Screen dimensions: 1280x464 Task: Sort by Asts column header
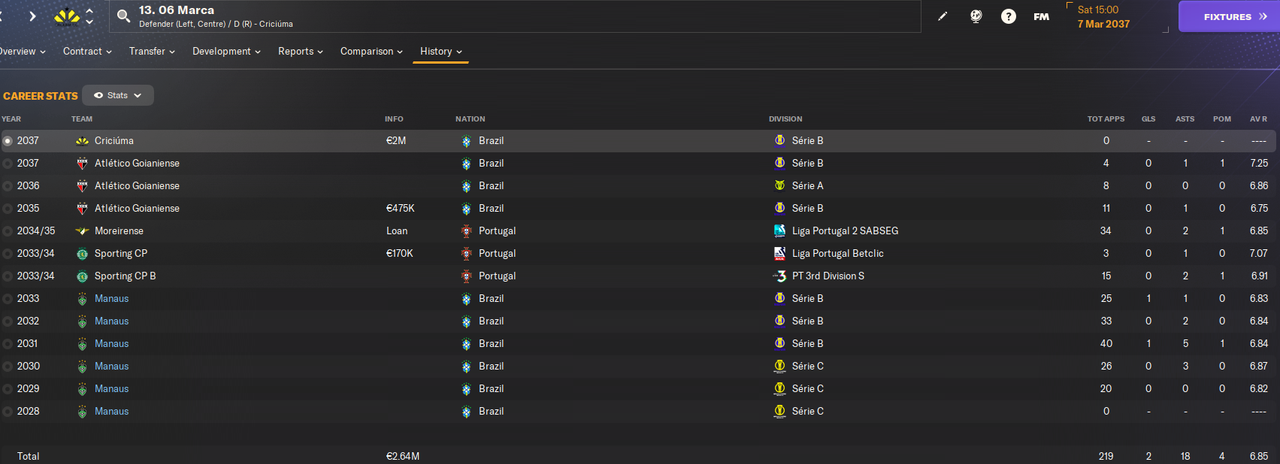tap(1185, 119)
